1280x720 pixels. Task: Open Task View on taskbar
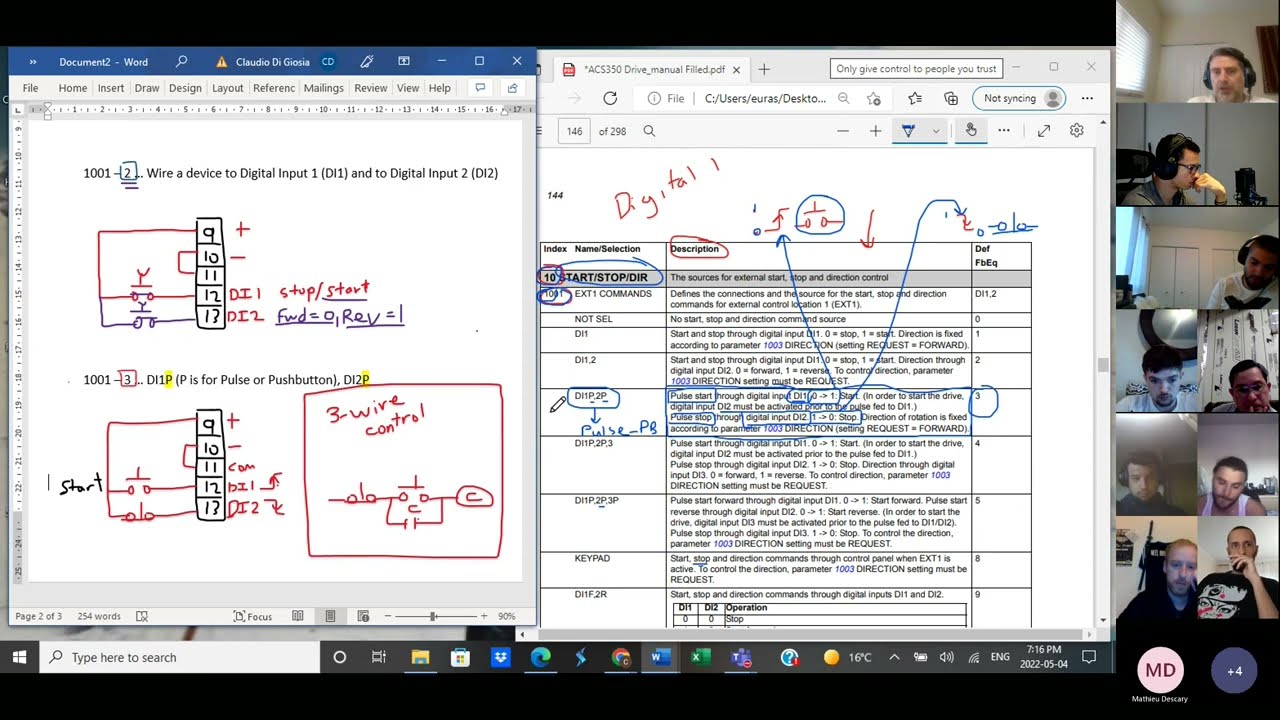(x=379, y=657)
